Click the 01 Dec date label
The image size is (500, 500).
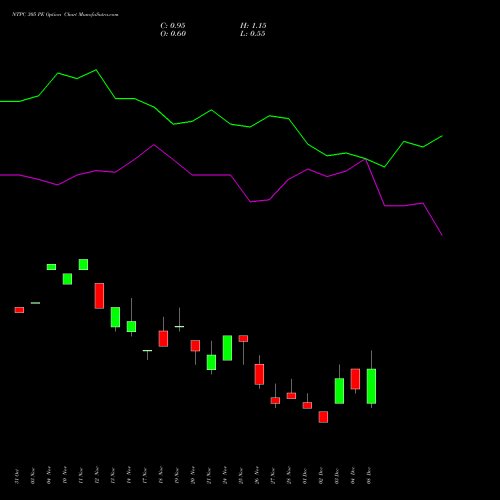point(305,476)
